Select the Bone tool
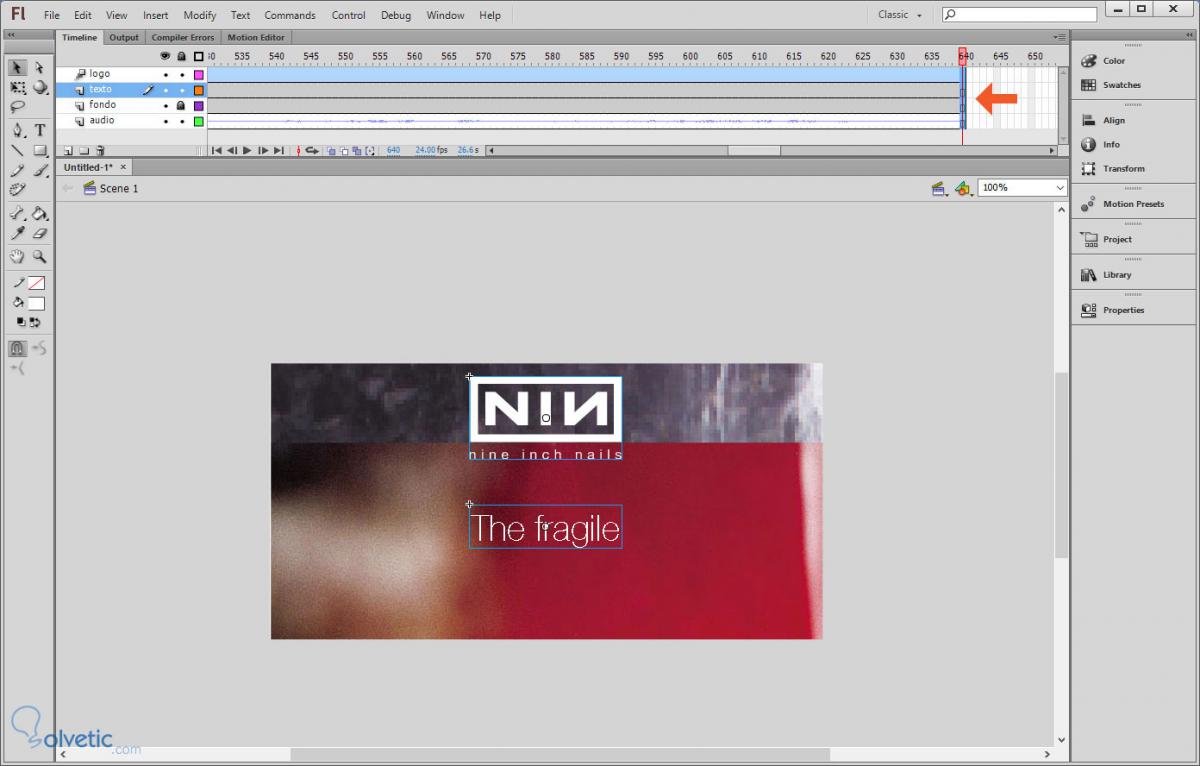The height and width of the screenshot is (766, 1200). (x=17, y=213)
